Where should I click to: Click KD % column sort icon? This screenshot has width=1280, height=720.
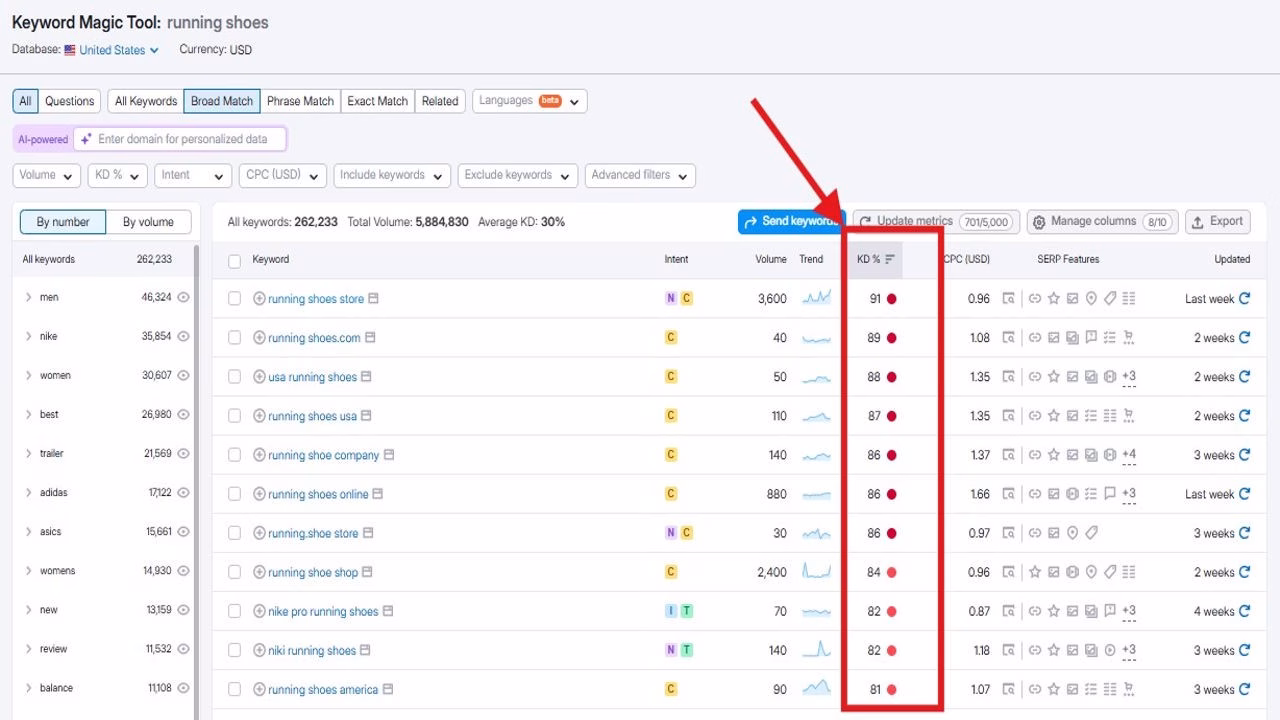pyautogui.click(x=890, y=259)
